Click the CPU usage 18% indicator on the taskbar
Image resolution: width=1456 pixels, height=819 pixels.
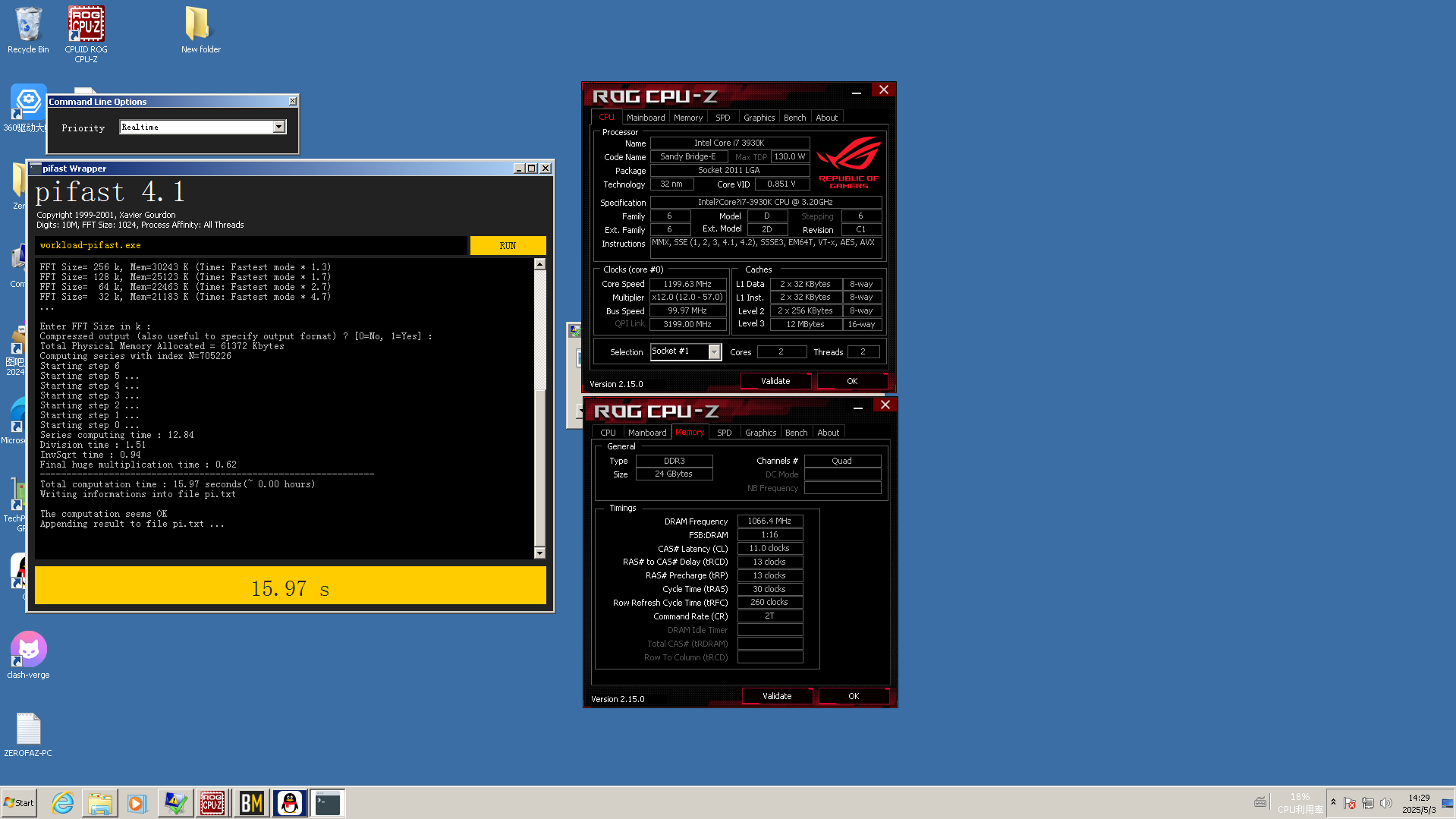pos(1300,803)
